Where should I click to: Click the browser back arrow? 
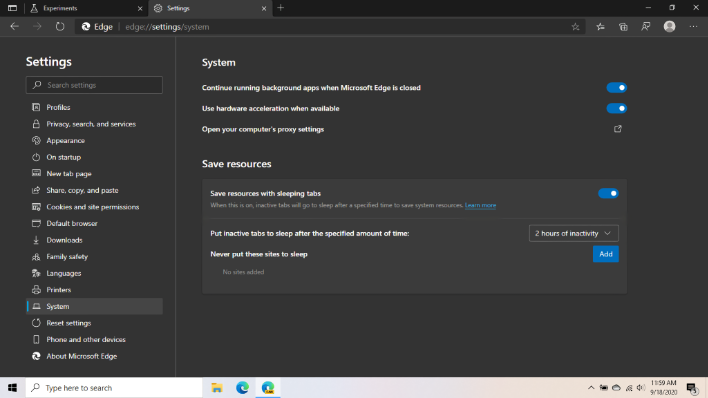pyautogui.click(x=14, y=27)
